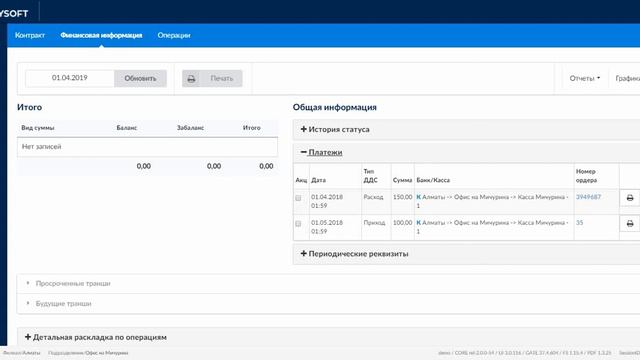Screen dimensions: 640x360
Task: Select the Финансовая информация tab
Action: point(101,36)
